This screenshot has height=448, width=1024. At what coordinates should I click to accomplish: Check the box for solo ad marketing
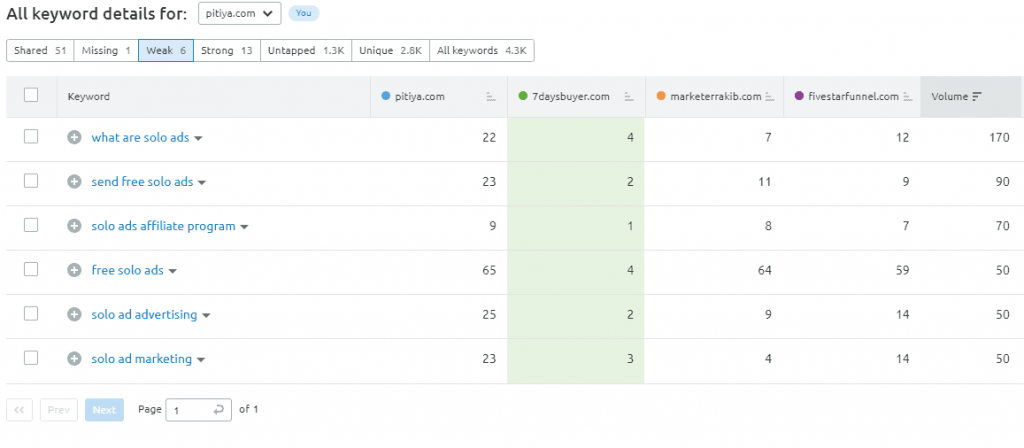tap(31, 358)
